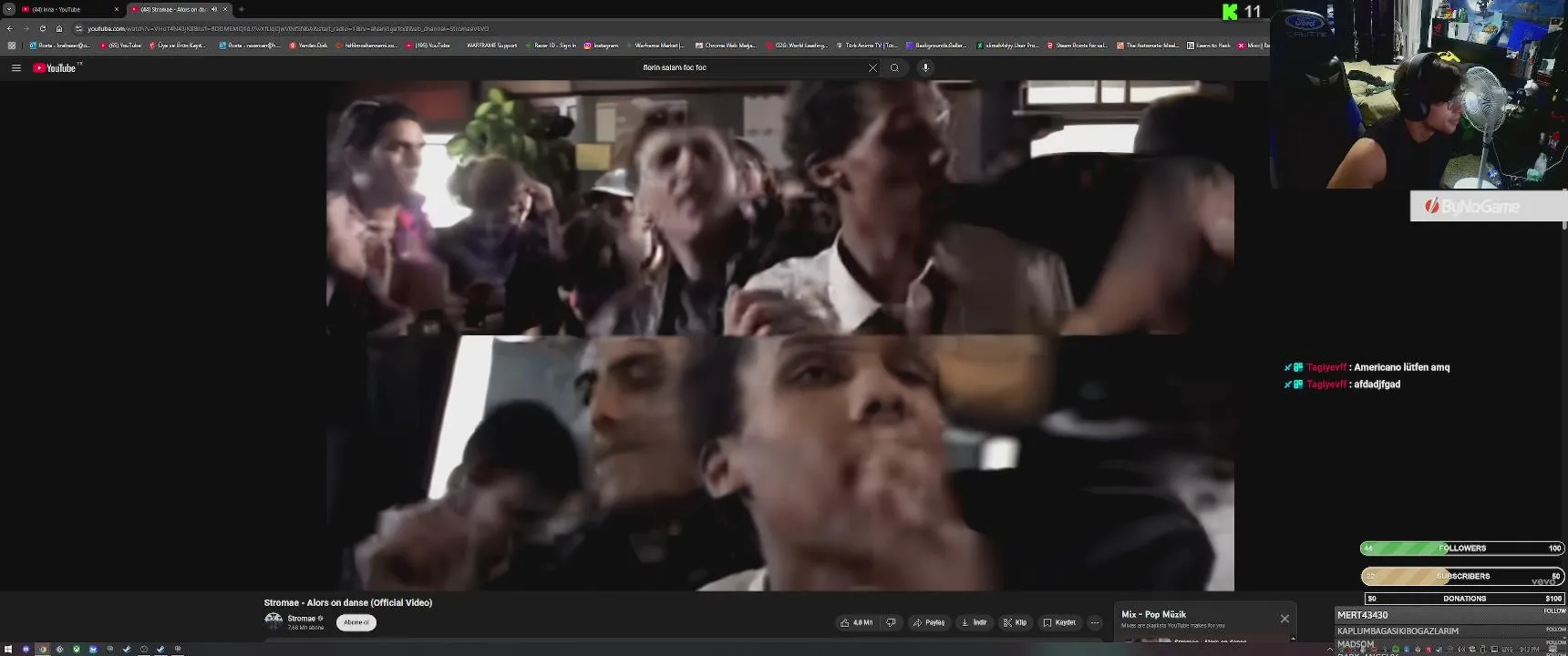Open a new browser tab with the plus

(241, 9)
